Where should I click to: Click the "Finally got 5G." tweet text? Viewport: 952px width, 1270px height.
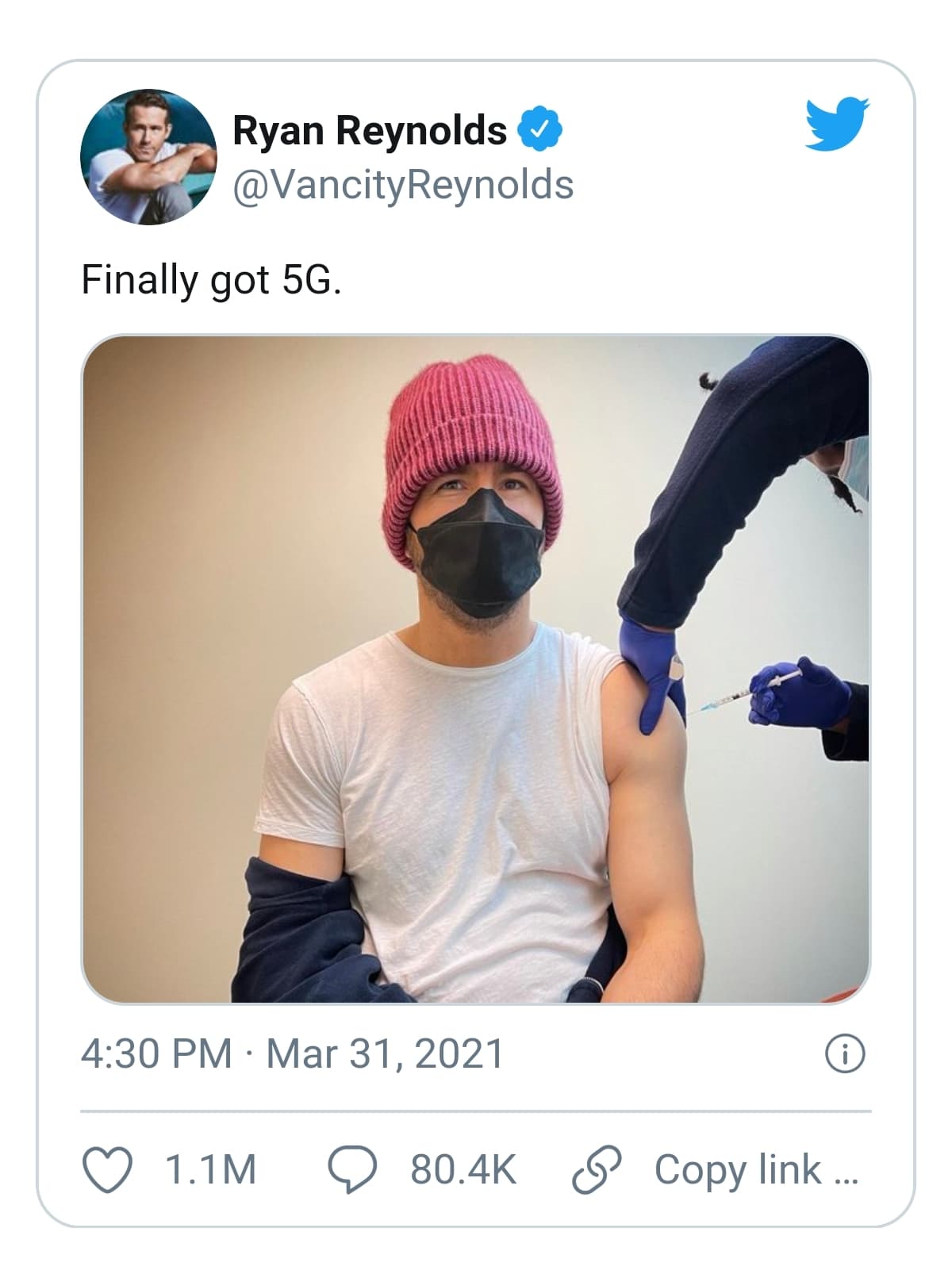point(211,280)
